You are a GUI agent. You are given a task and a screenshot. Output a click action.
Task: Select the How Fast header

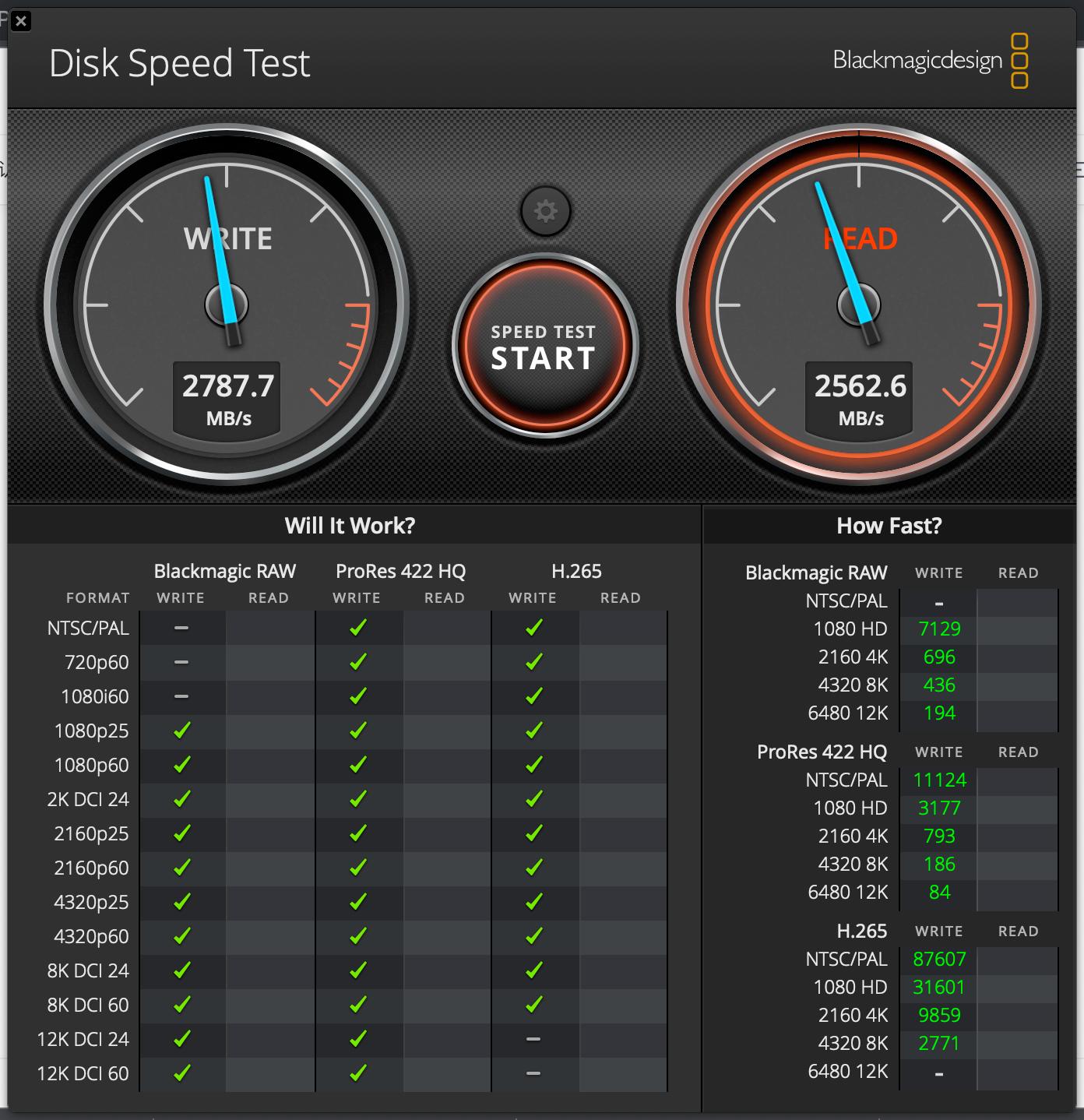coord(889,526)
